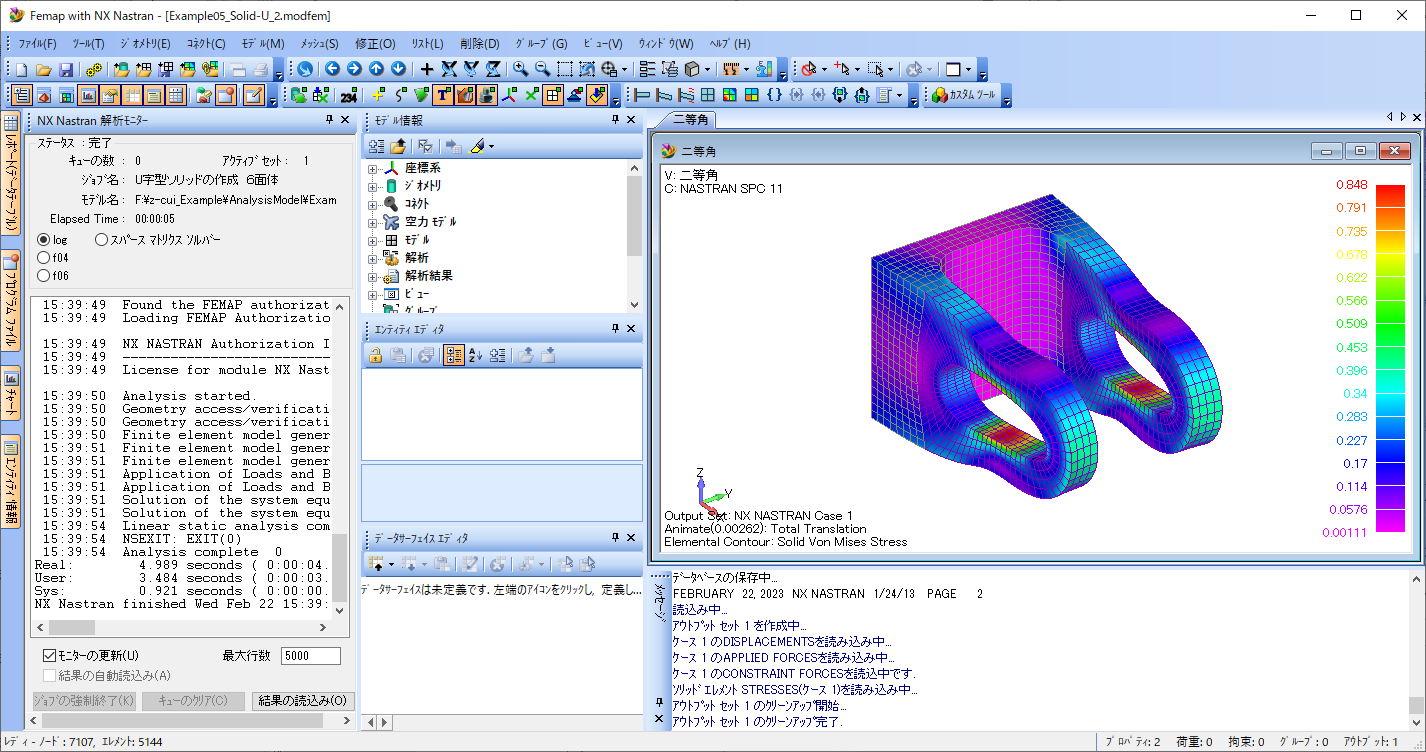Select the deselect-all cursor tool
This screenshot has width=1426, height=752.
(810, 68)
